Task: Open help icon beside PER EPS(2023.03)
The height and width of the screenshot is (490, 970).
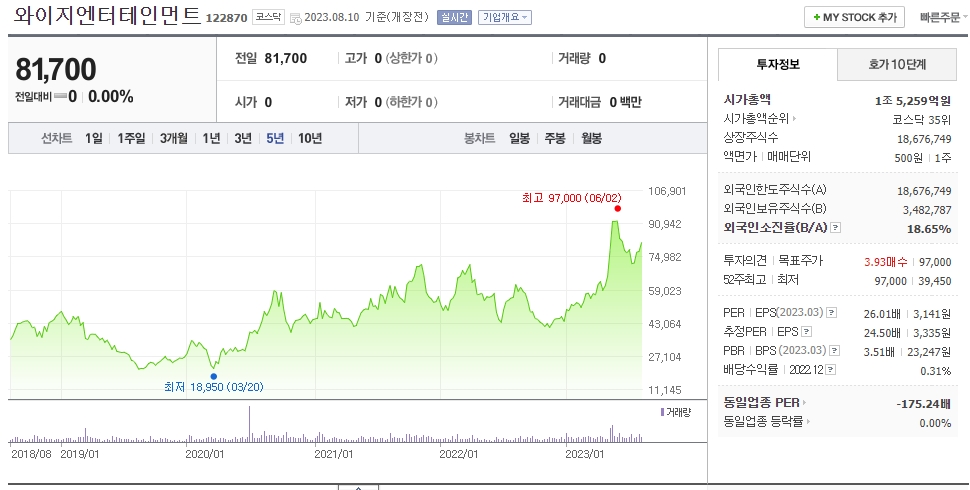Action: point(831,313)
